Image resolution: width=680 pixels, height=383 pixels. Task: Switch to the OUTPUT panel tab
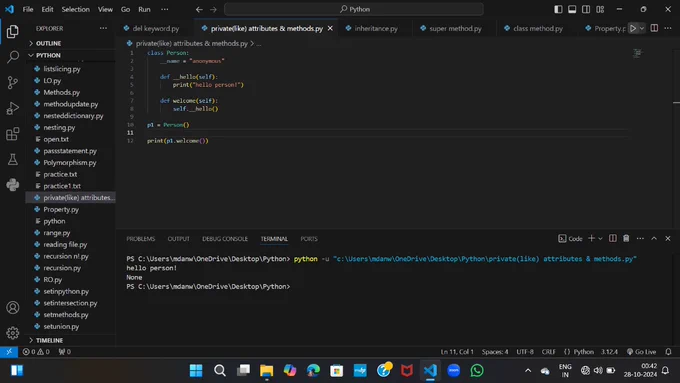pyautogui.click(x=178, y=239)
